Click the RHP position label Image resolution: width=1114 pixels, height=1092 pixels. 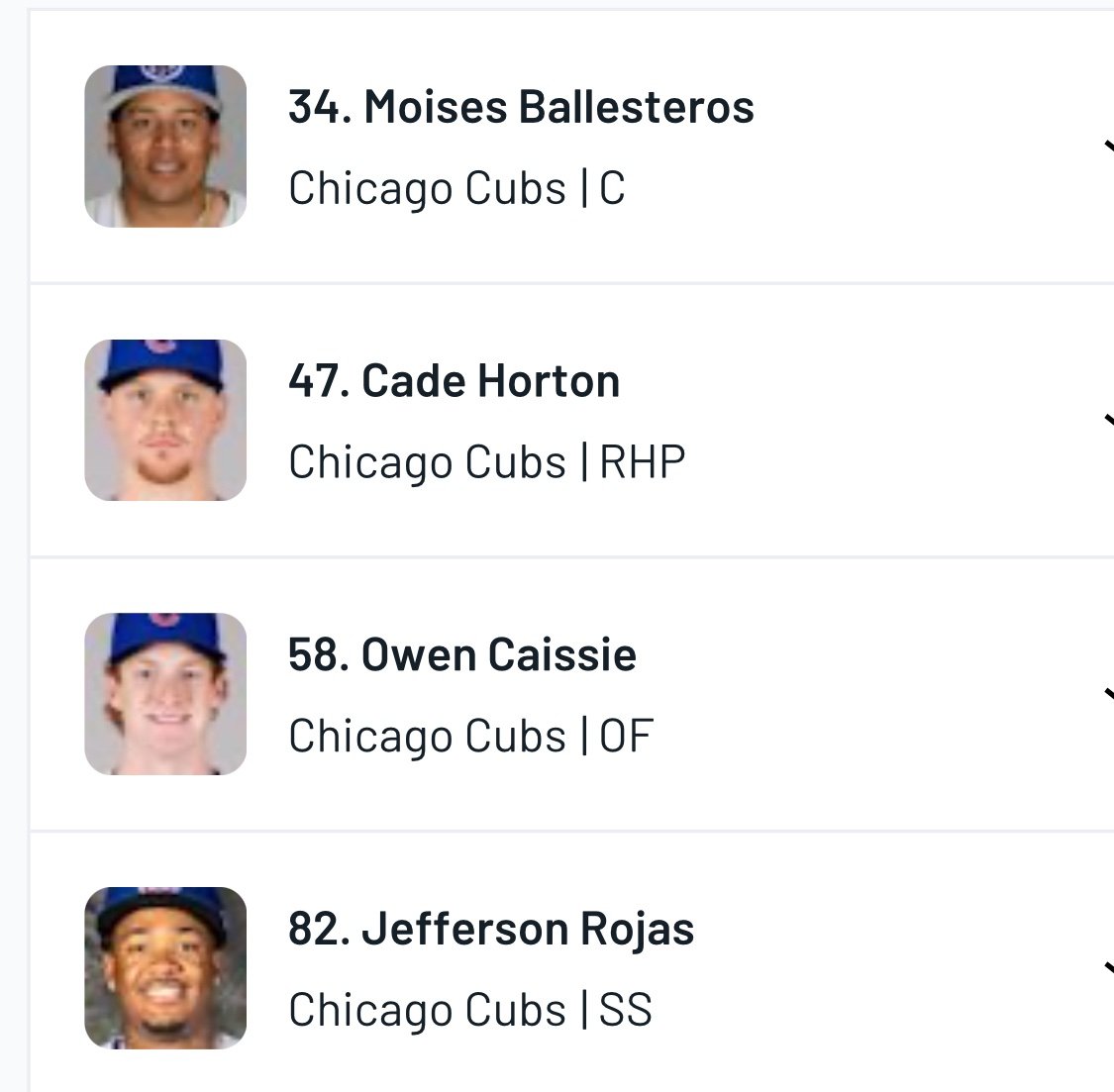[643, 462]
